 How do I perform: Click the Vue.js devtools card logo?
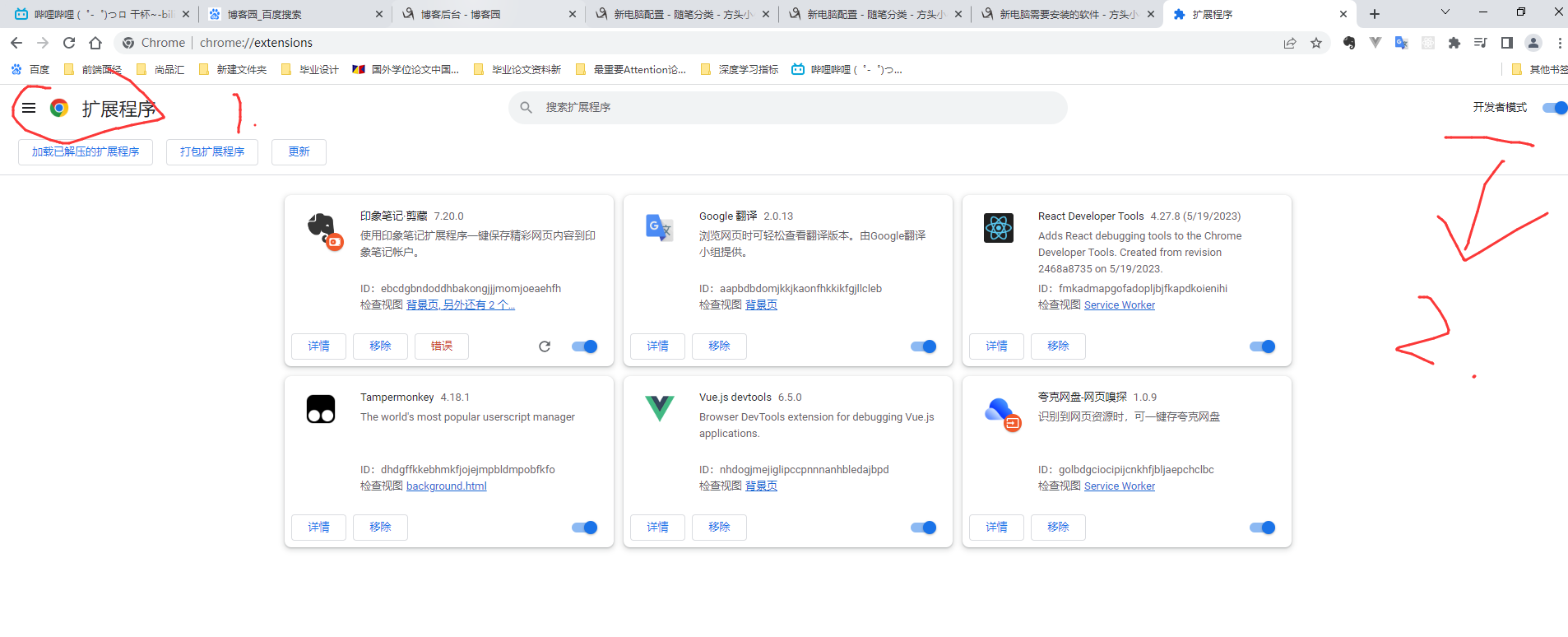pos(660,407)
